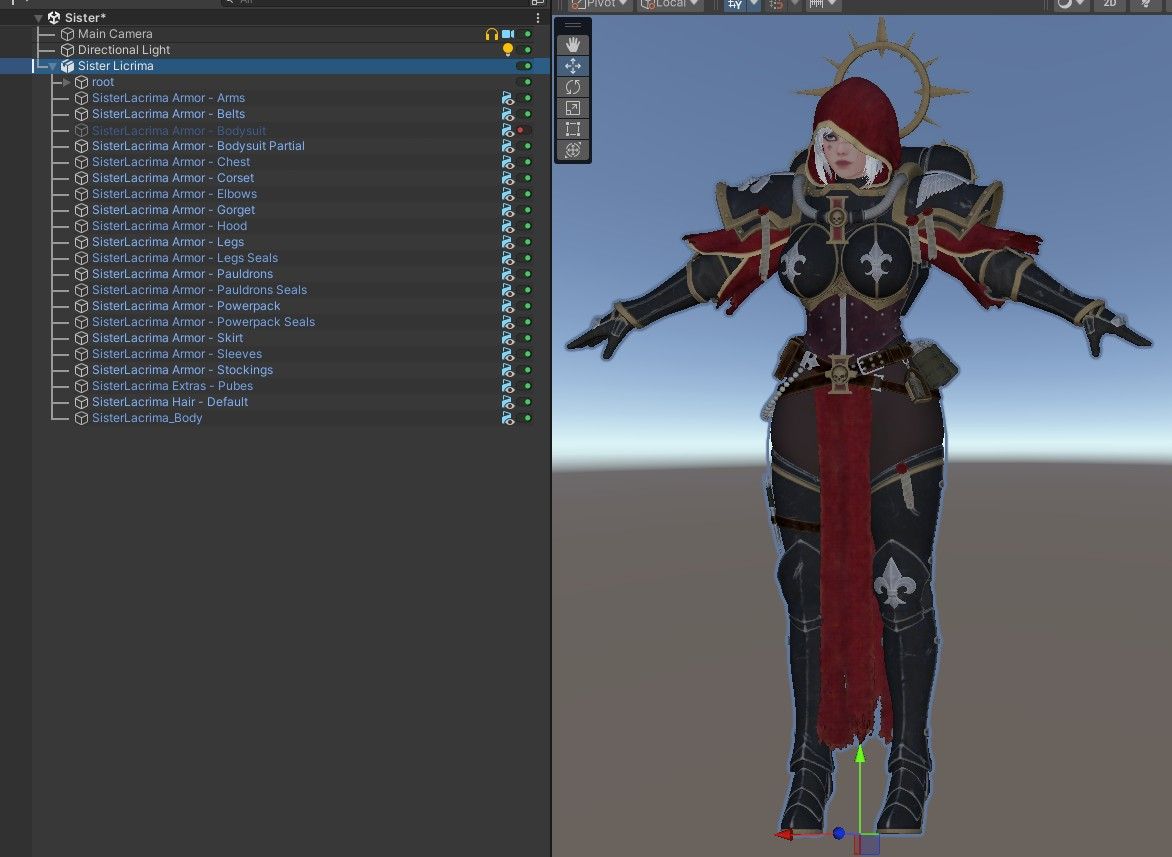
Task: Click skinned mesh renderer icon on SisterLacrima_Body row
Action: click(x=508, y=418)
